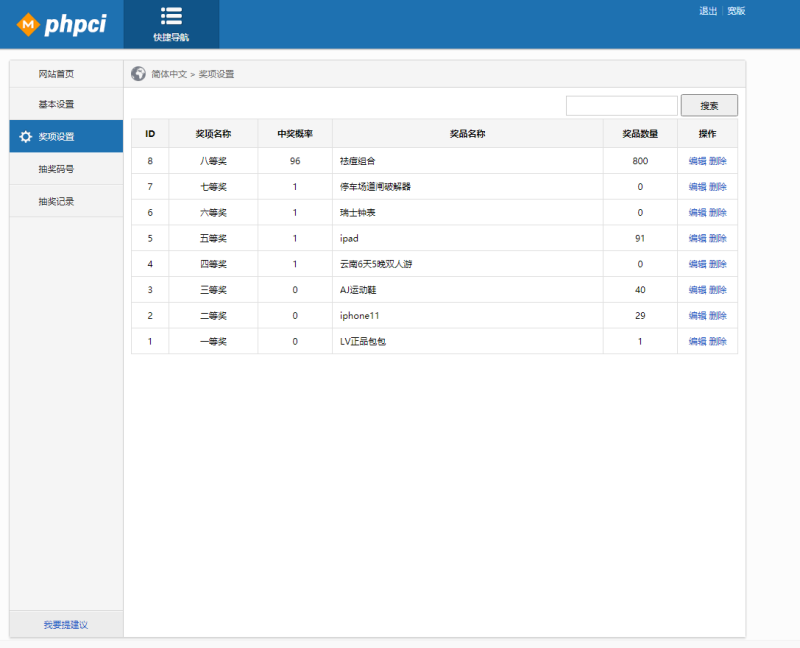Select the 云南6天5晚双人游 cell

click(467, 264)
